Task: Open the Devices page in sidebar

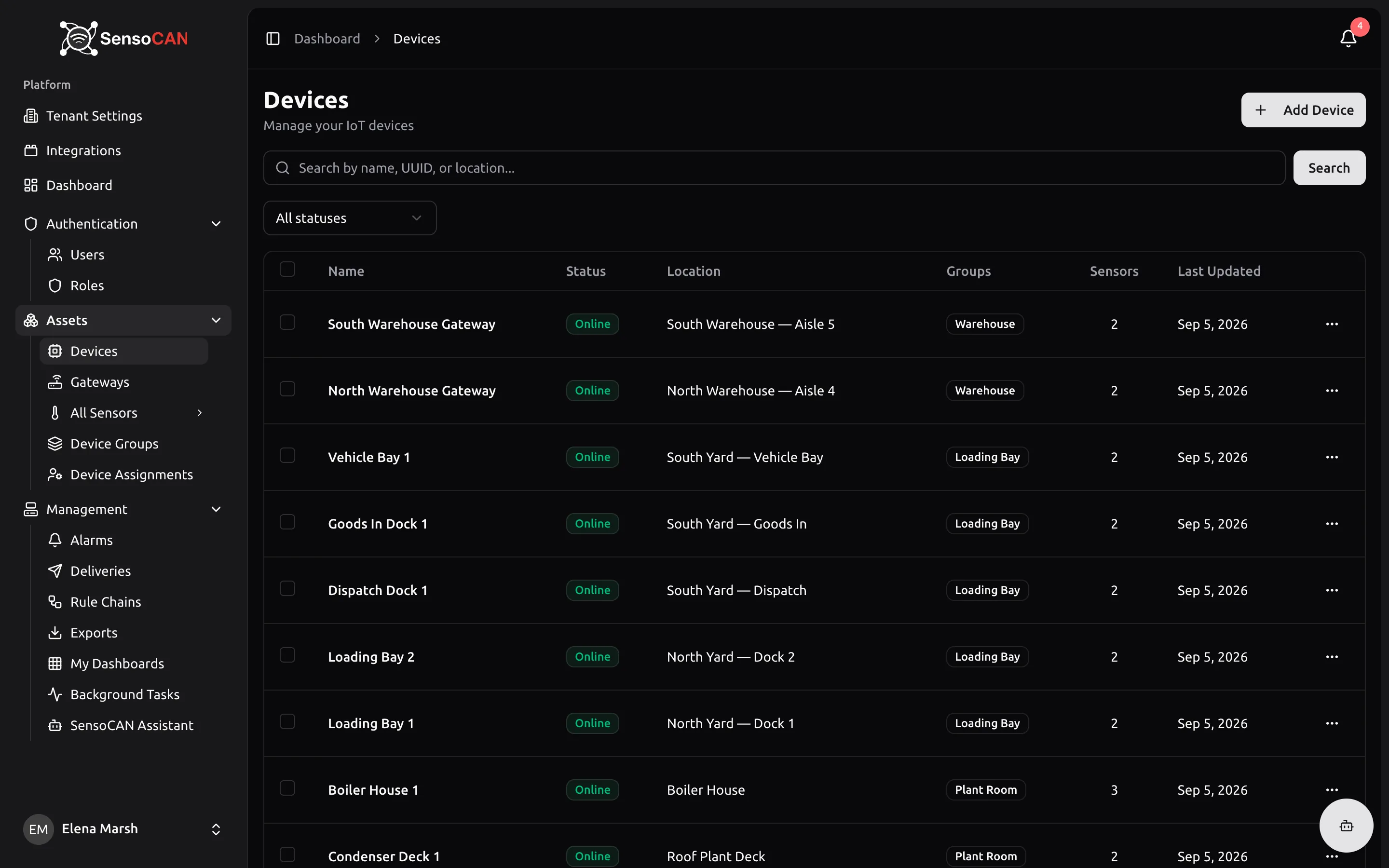Action: click(123, 352)
